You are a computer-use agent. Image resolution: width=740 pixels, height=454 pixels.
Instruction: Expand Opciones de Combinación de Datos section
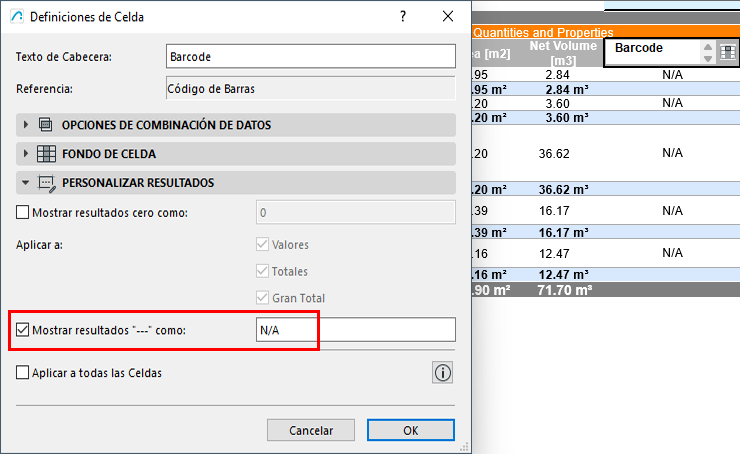(x=26, y=125)
